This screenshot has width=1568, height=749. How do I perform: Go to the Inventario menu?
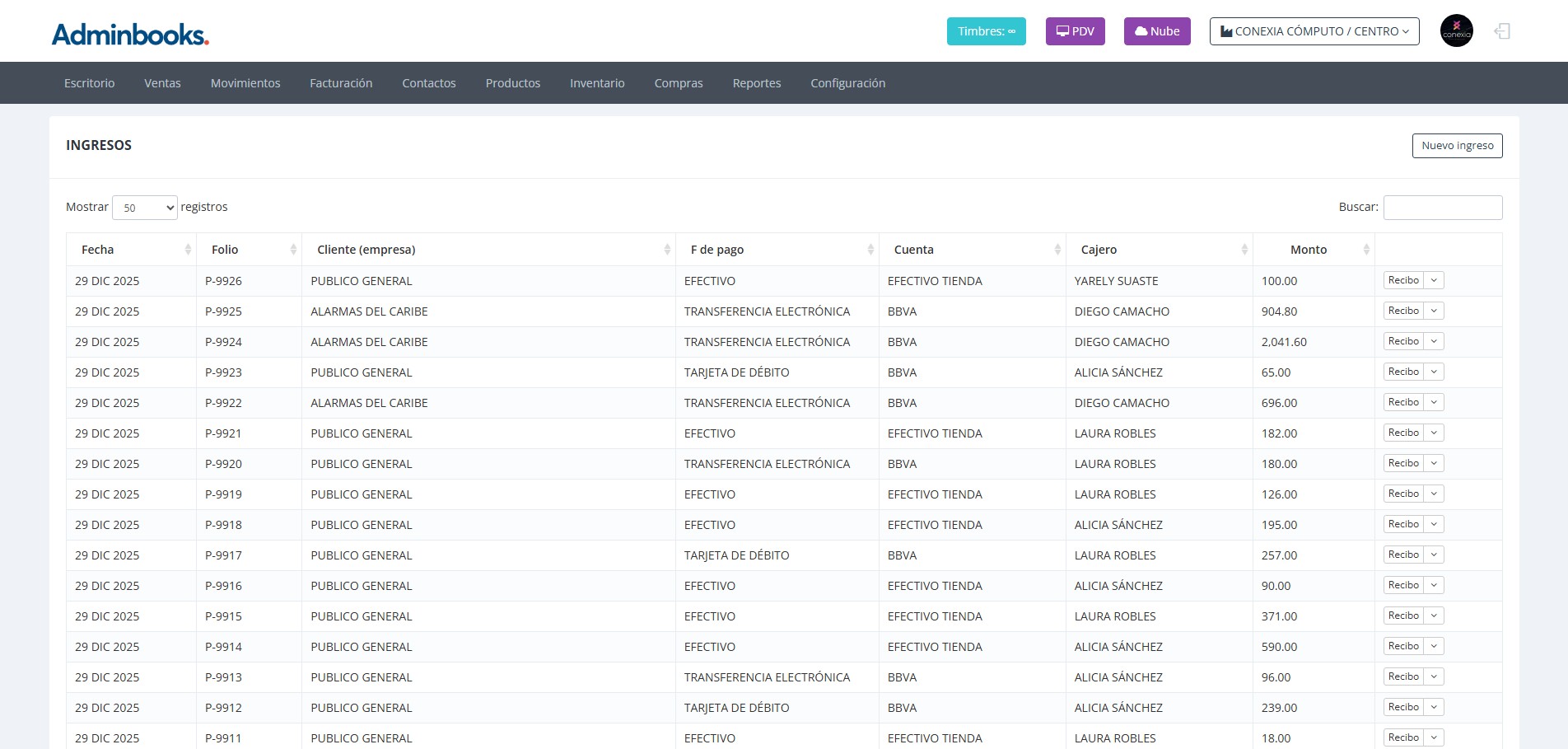pyautogui.click(x=597, y=83)
